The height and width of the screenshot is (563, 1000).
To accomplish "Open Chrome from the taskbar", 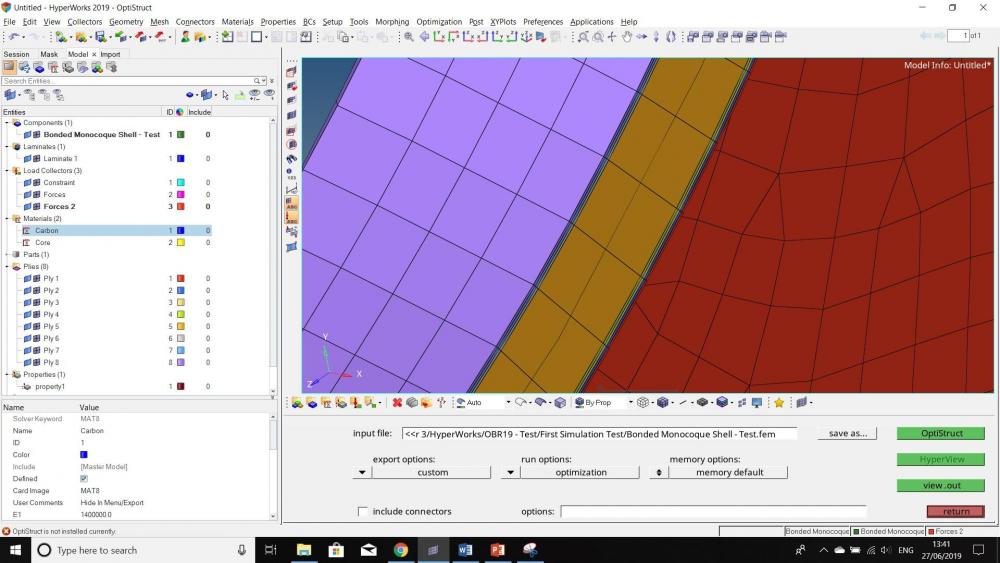I will pos(401,550).
